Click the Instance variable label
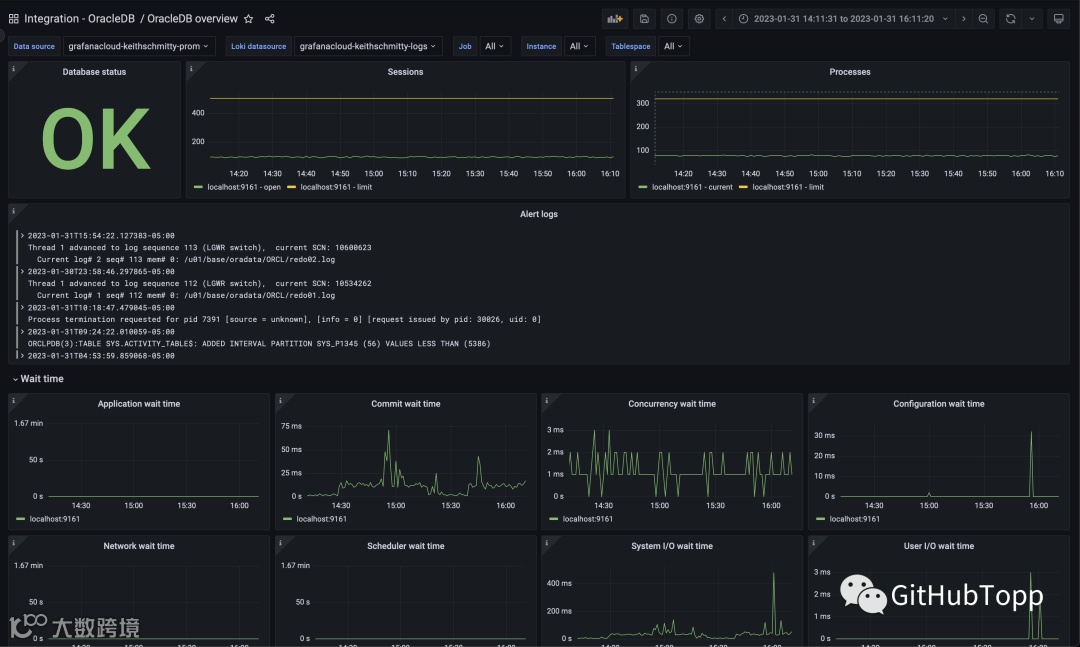1080x647 pixels. [541, 46]
